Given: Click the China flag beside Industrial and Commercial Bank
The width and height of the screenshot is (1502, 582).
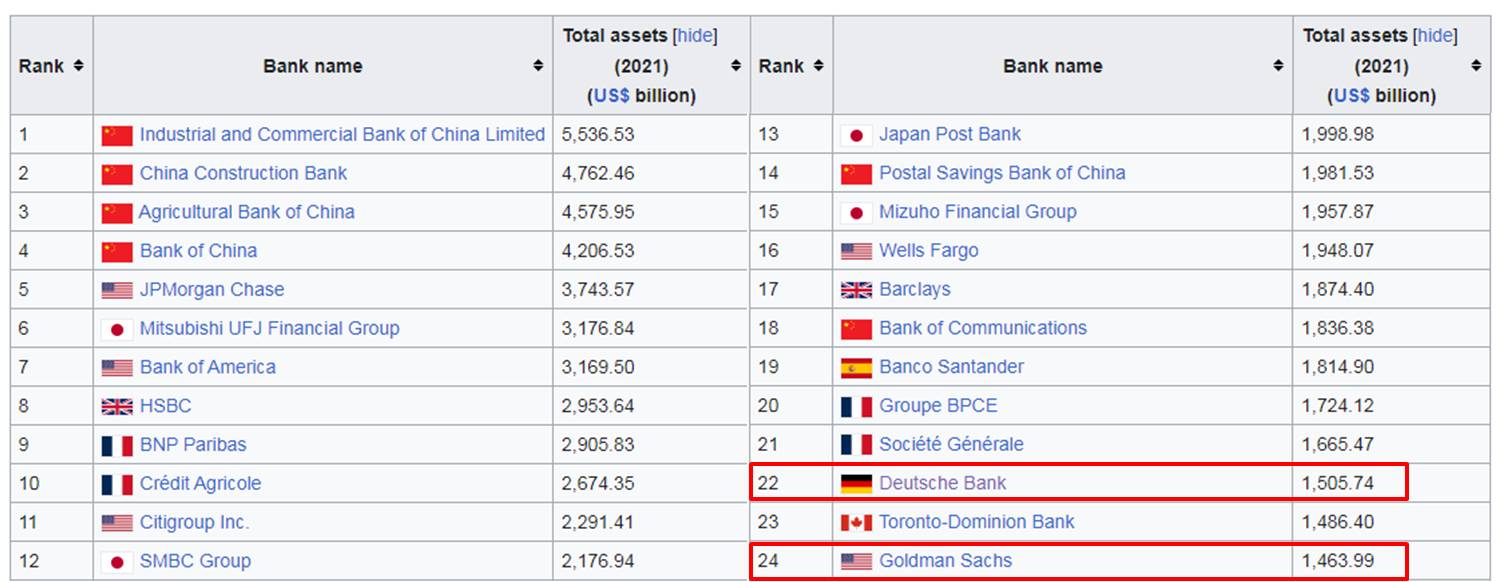Looking at the screenshot, I should [117, 135].
